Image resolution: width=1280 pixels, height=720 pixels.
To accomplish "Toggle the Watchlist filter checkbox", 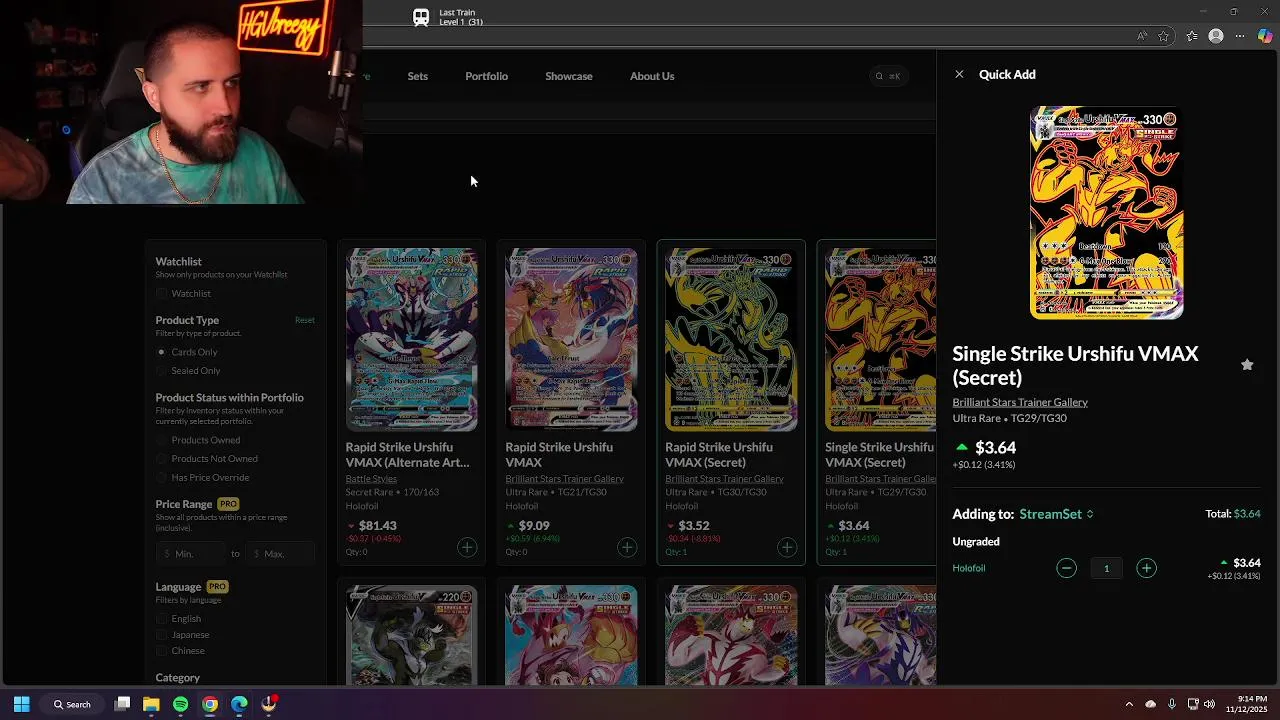I will pyautogui.click(x=162, y=294).
